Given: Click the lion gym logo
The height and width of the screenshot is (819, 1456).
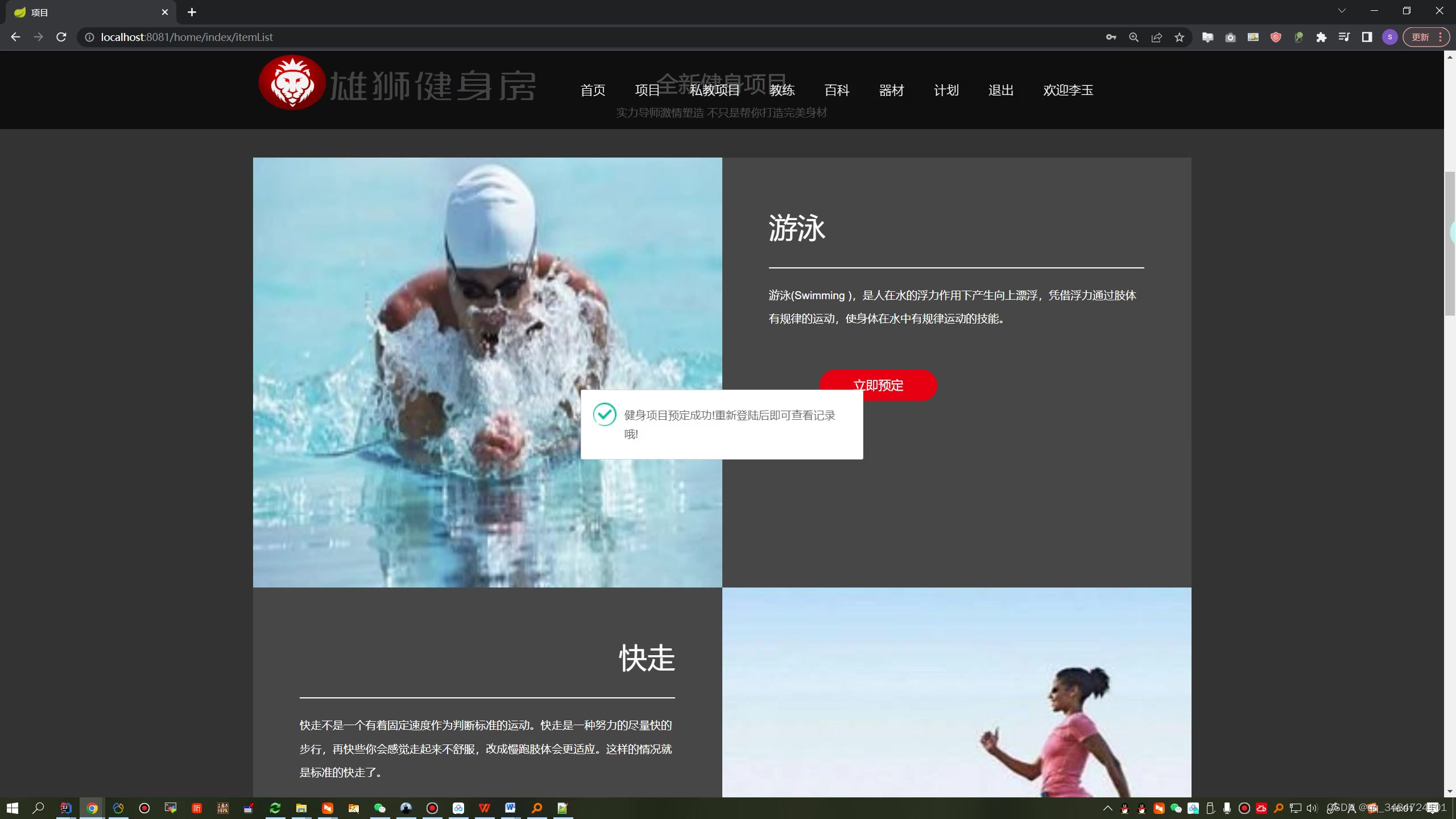Looking at the screenshot, I should pyautogui.click(x=292, y=83).
